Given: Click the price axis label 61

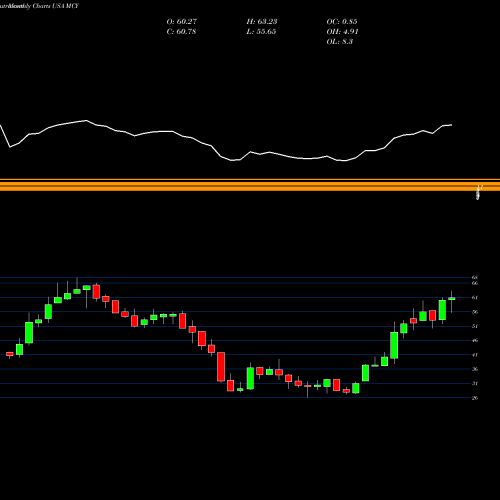Looking at the screenshot, I should (x=475, y=297).
